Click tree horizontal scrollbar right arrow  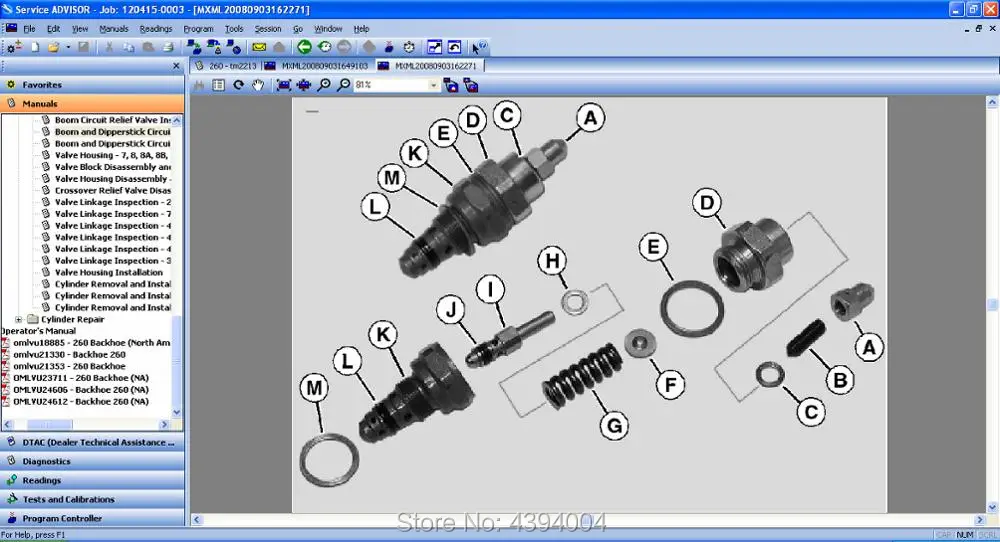pyautogui.click(x=165, y=424)
